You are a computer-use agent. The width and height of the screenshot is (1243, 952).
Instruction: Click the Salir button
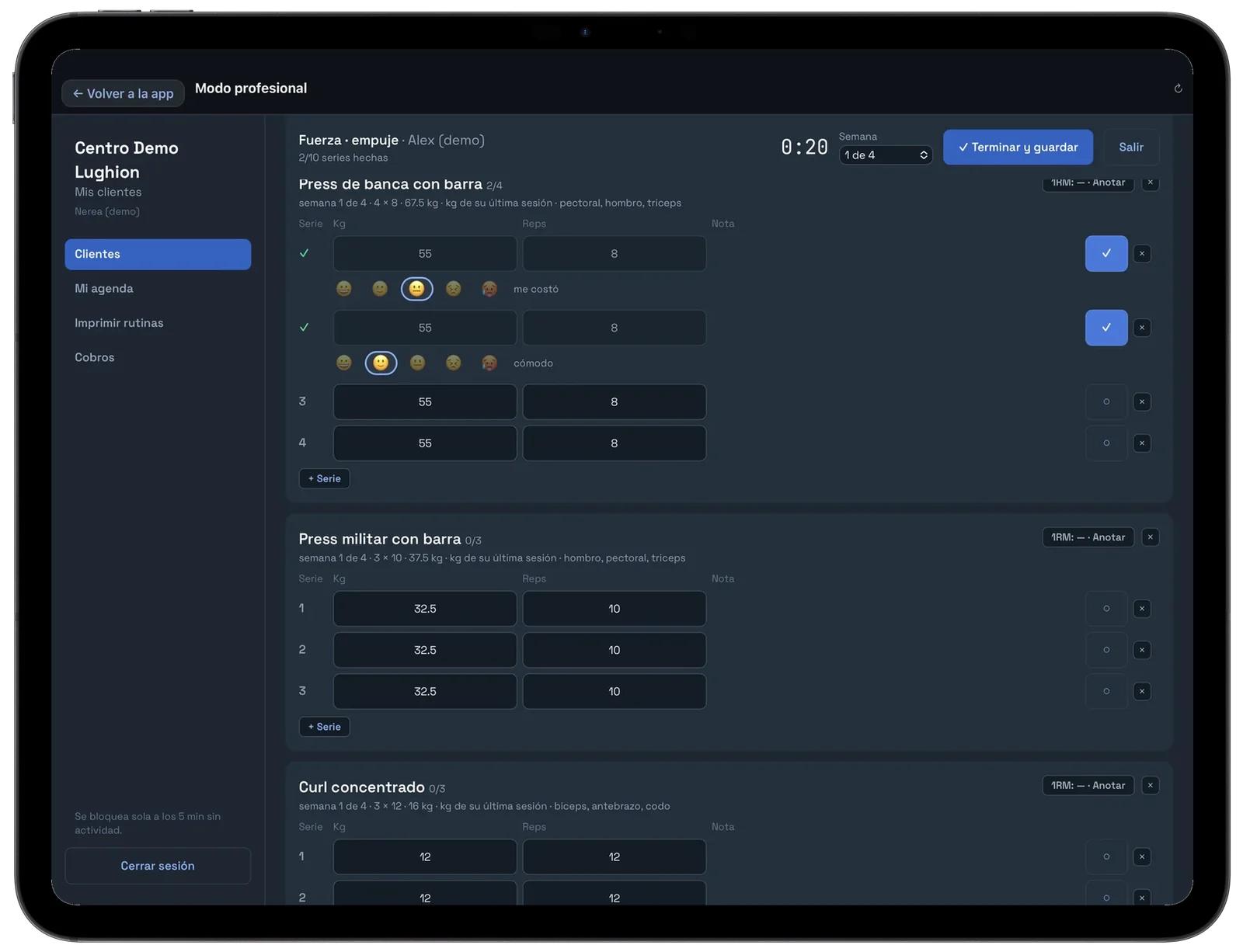pos(1131,147)
